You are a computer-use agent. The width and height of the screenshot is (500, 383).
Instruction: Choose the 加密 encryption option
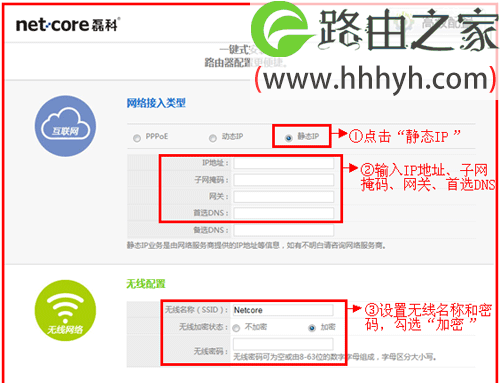(x=312, y=328)
